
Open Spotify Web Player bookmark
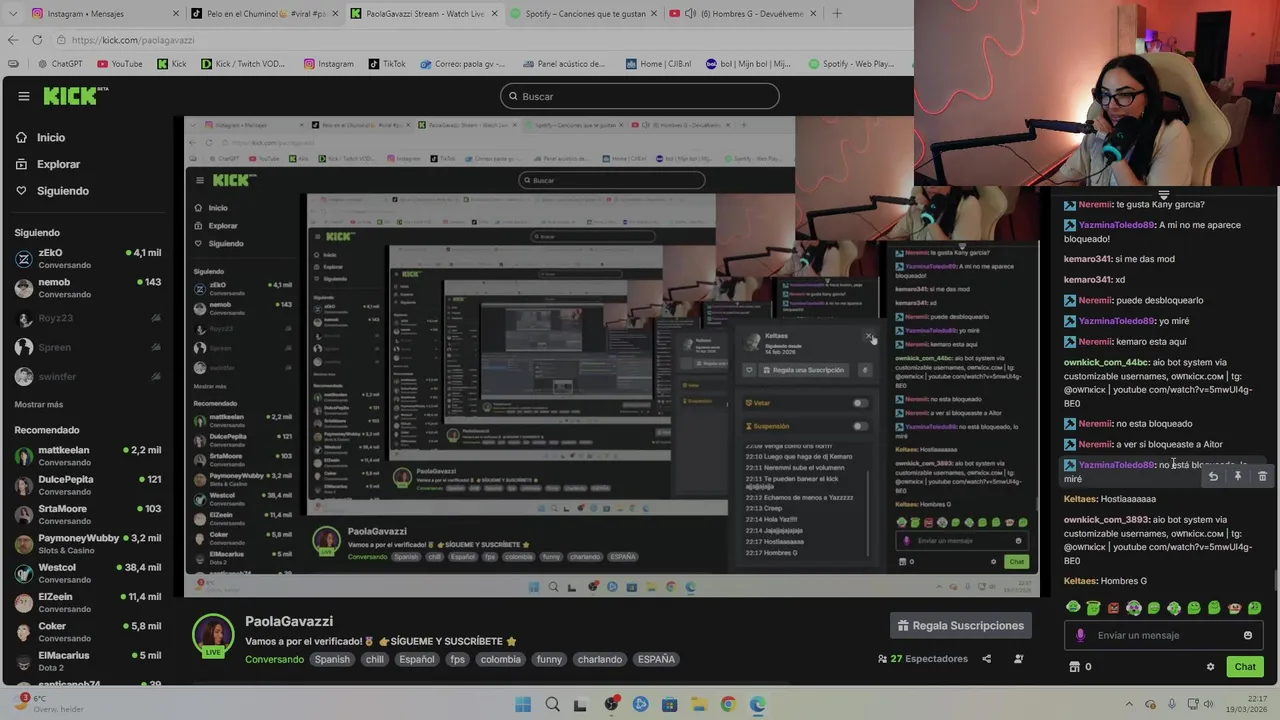[x=850, y=64]
